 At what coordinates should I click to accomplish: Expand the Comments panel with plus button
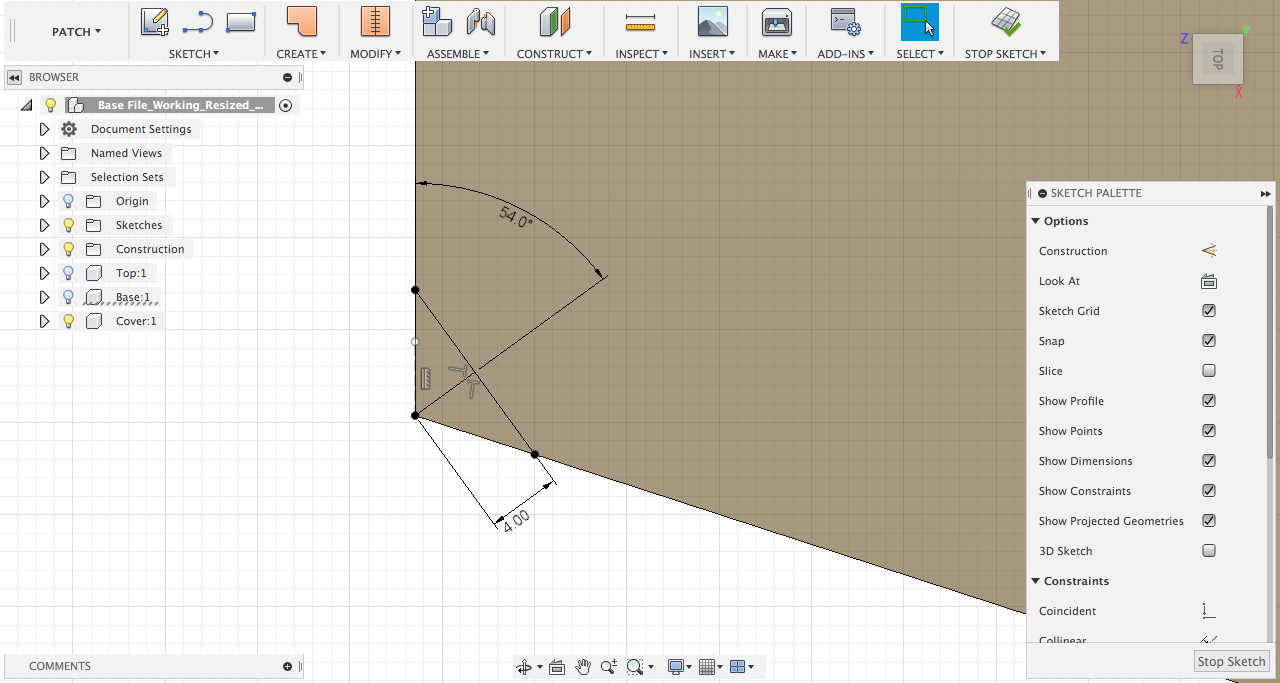tap(288, 666)
